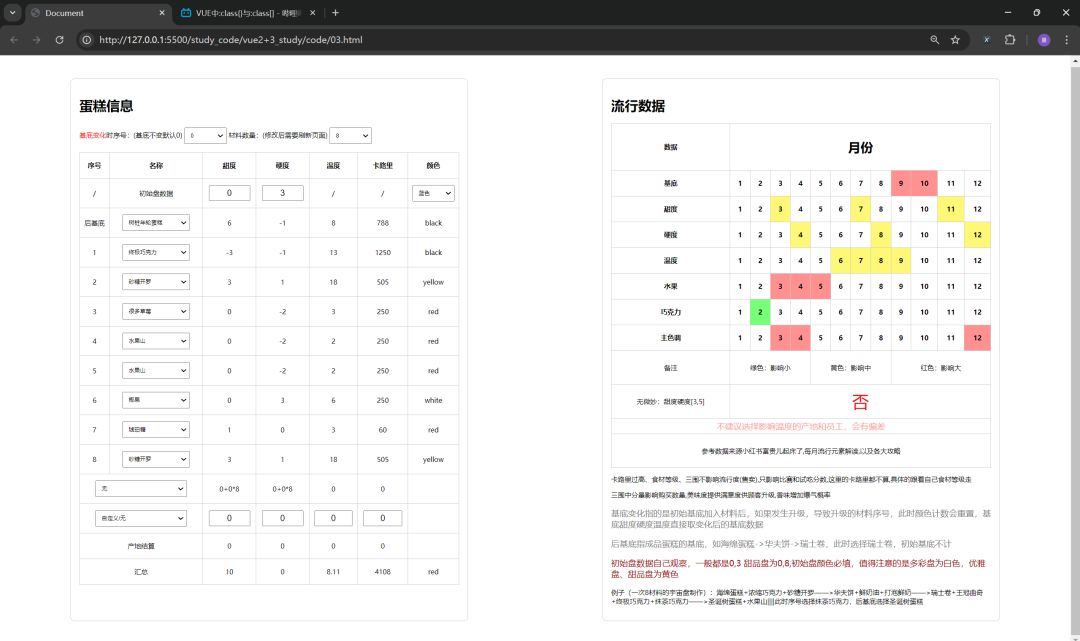Open the name dropdown in row 6
The height and width of the screenshot is (641, 1080).
coord(156,400)
